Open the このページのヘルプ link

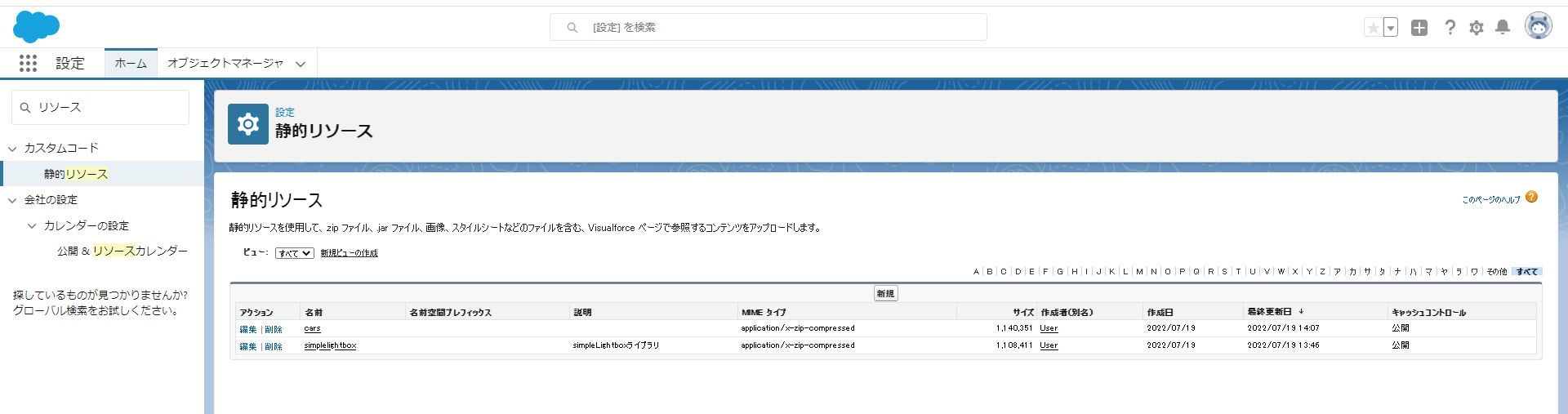[x=1491, y=200]
